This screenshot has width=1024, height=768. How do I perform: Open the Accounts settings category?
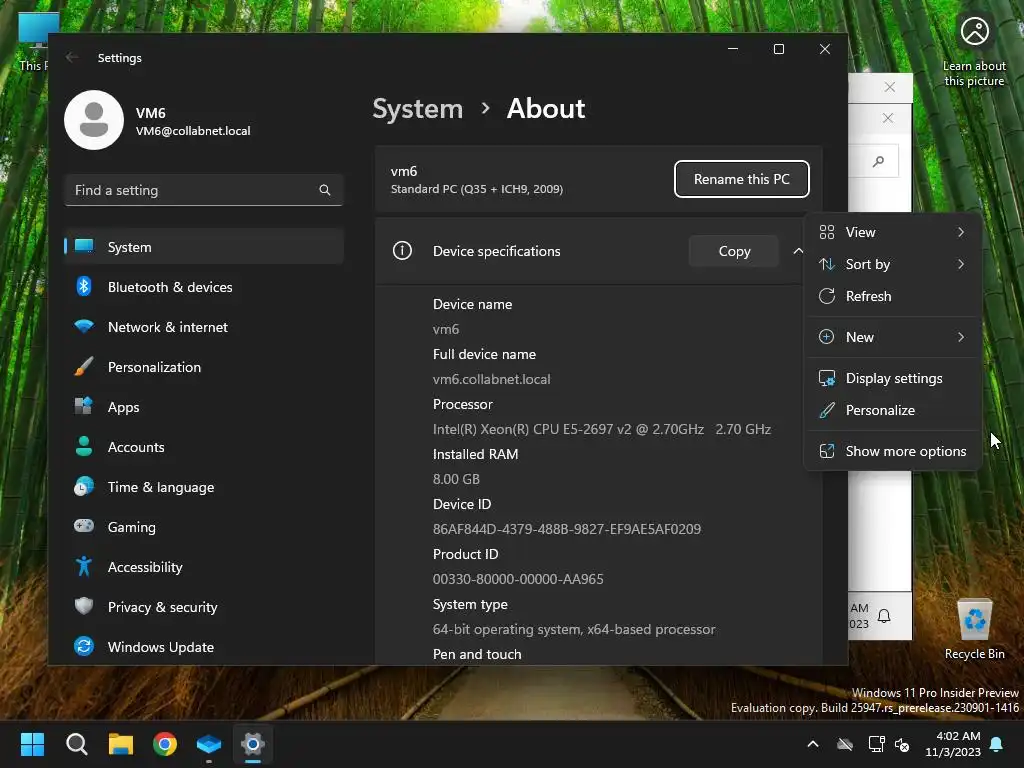point(204,447)
